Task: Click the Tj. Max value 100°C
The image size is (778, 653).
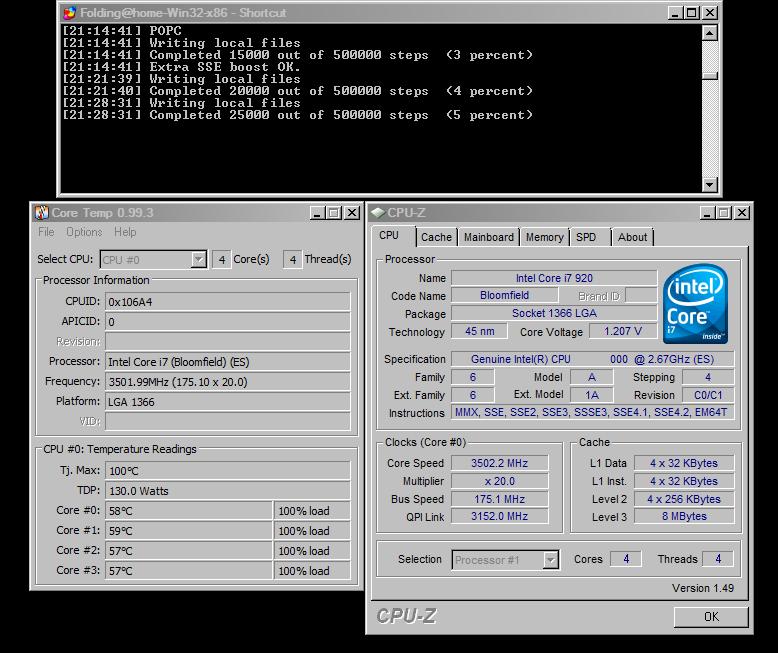Action: point(228,471)
